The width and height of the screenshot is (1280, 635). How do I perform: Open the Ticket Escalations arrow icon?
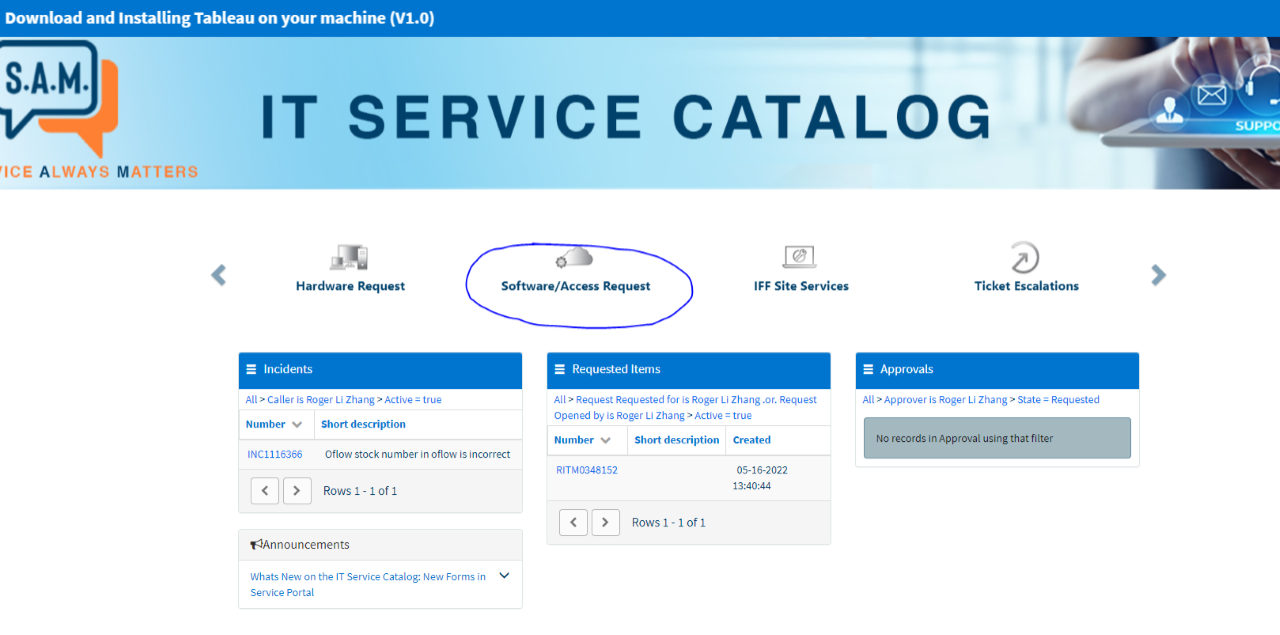[x=1025, y=257]
